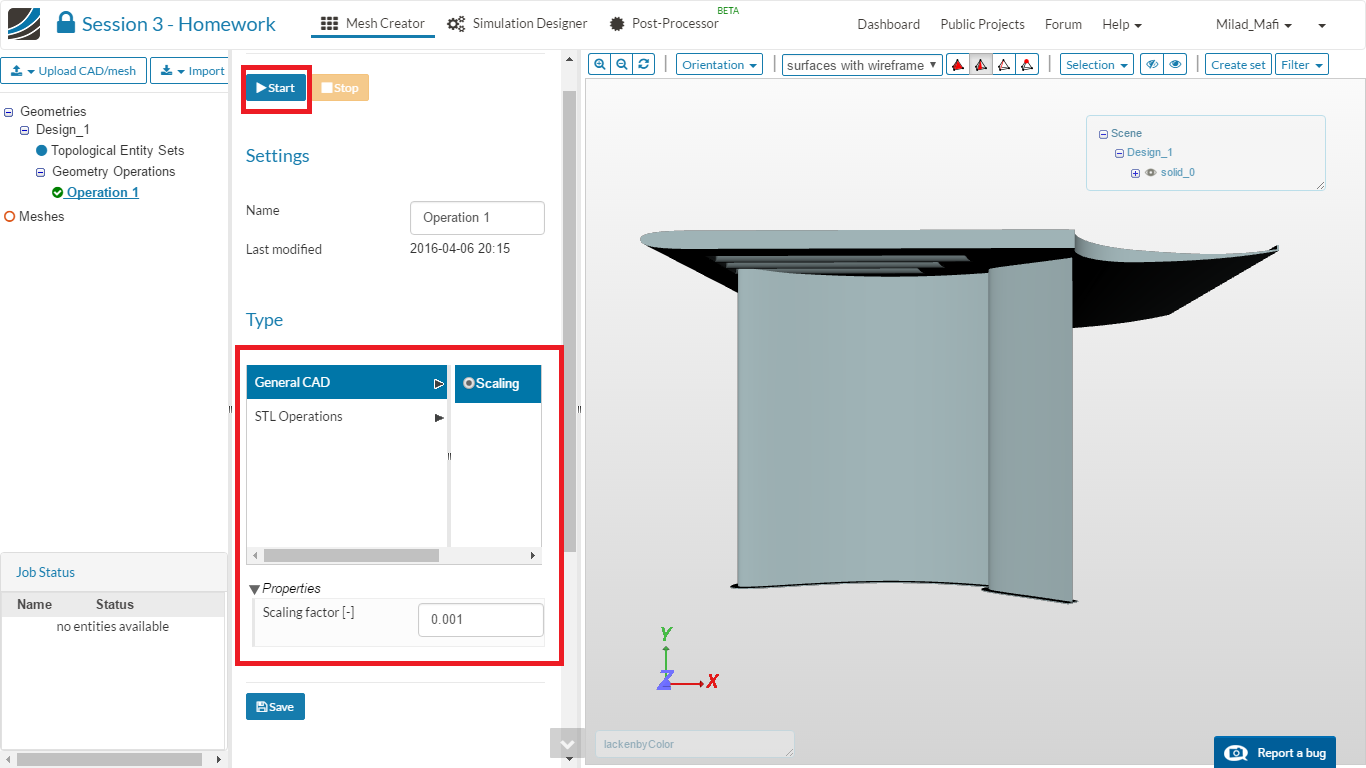Collapse the Scene node in viewer tree

[x=1103, y=134]
